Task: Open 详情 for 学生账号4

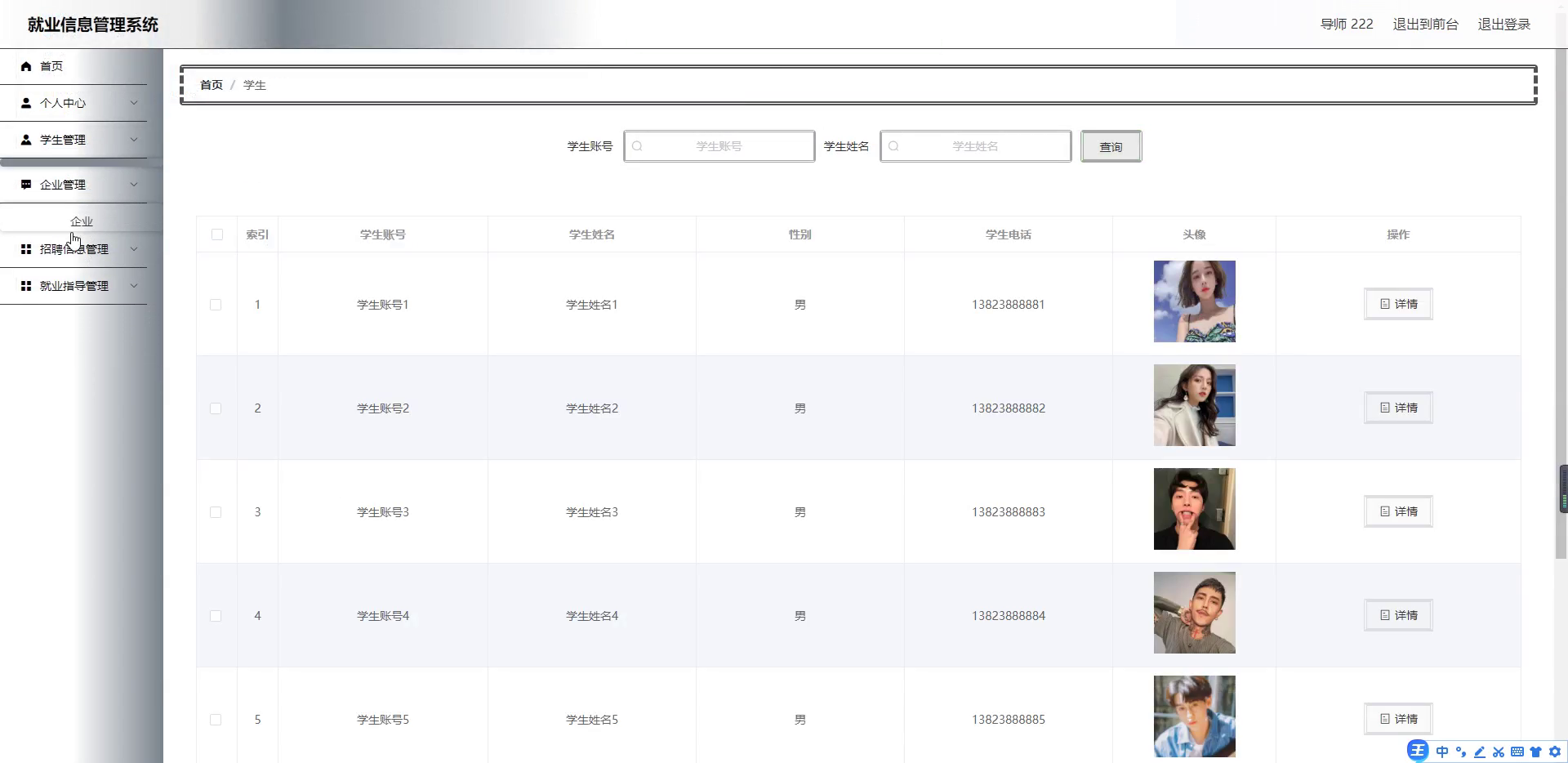Action: pos(1398,615)
